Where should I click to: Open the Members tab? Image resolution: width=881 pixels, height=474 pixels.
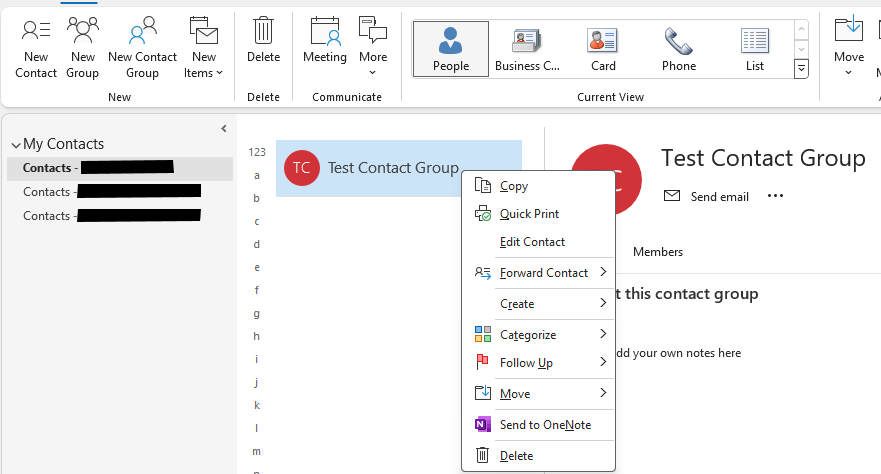[658, 252]
